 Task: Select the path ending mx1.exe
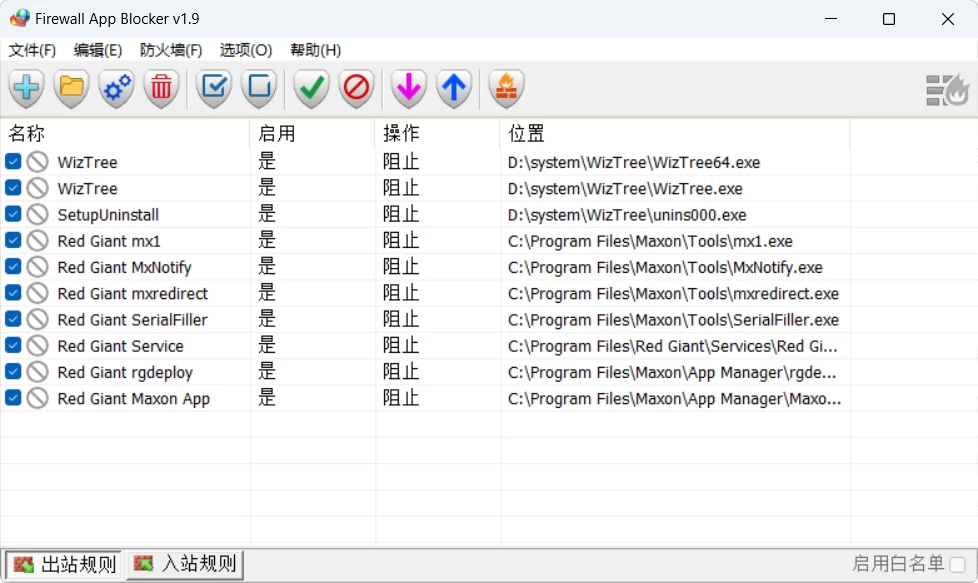click(650, 241)
